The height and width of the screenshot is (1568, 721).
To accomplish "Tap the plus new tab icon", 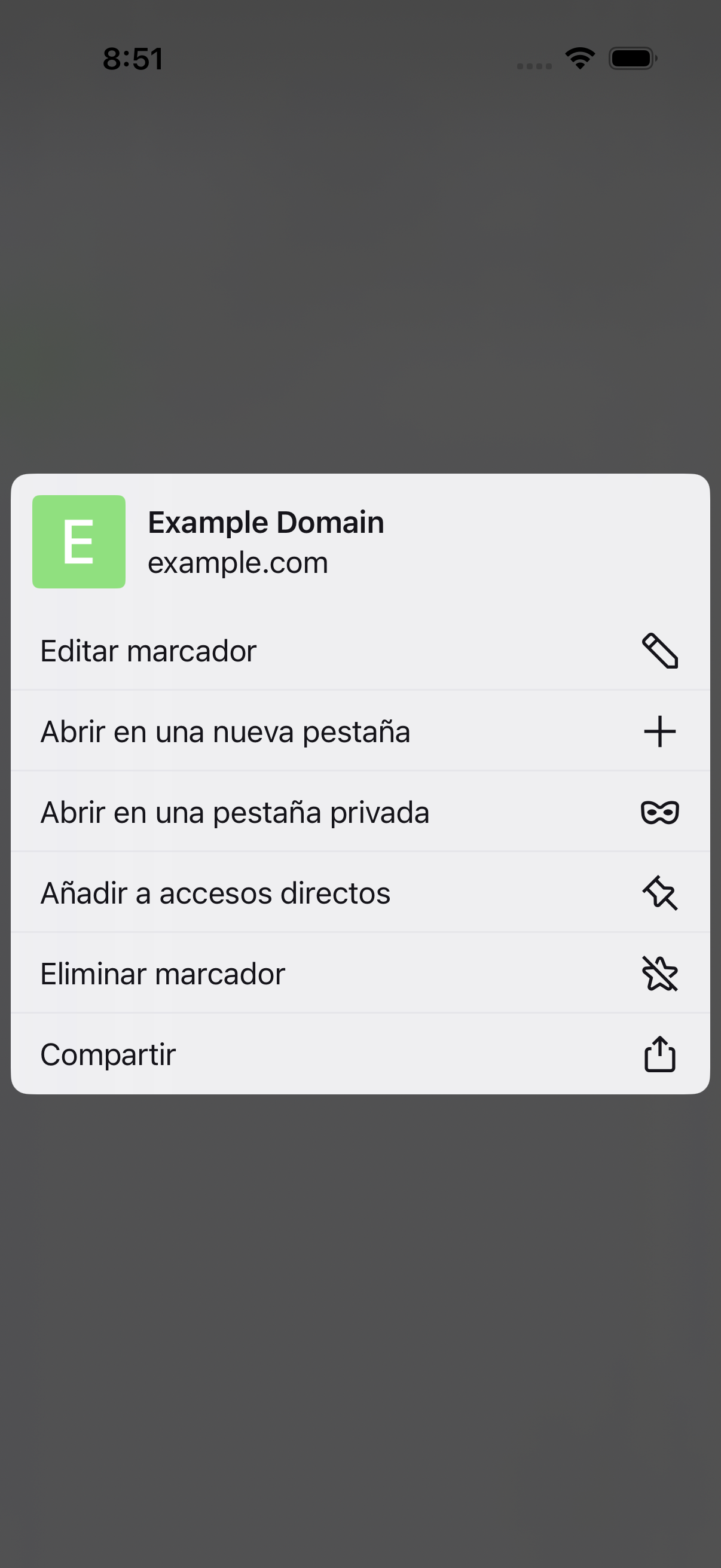I will point(659,731).
